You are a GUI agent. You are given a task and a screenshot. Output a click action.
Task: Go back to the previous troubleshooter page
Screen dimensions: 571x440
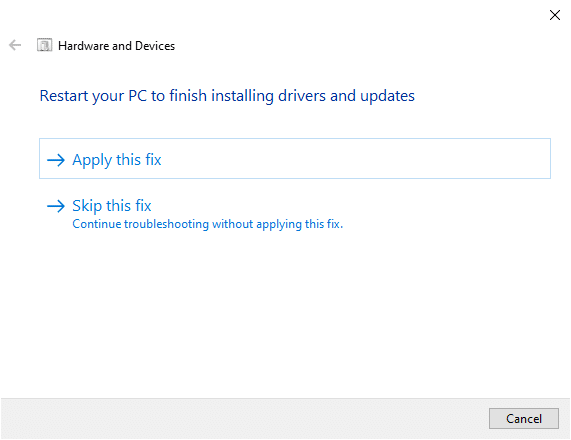point(15,45)
